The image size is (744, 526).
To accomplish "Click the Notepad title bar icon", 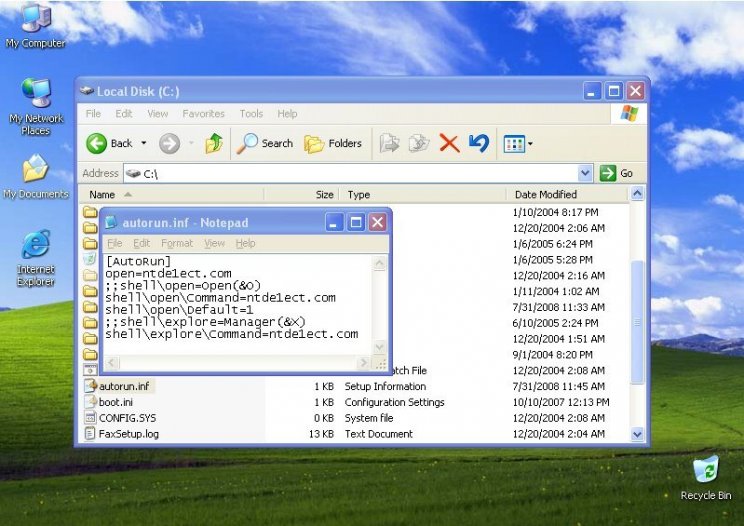I will point(111,222).
